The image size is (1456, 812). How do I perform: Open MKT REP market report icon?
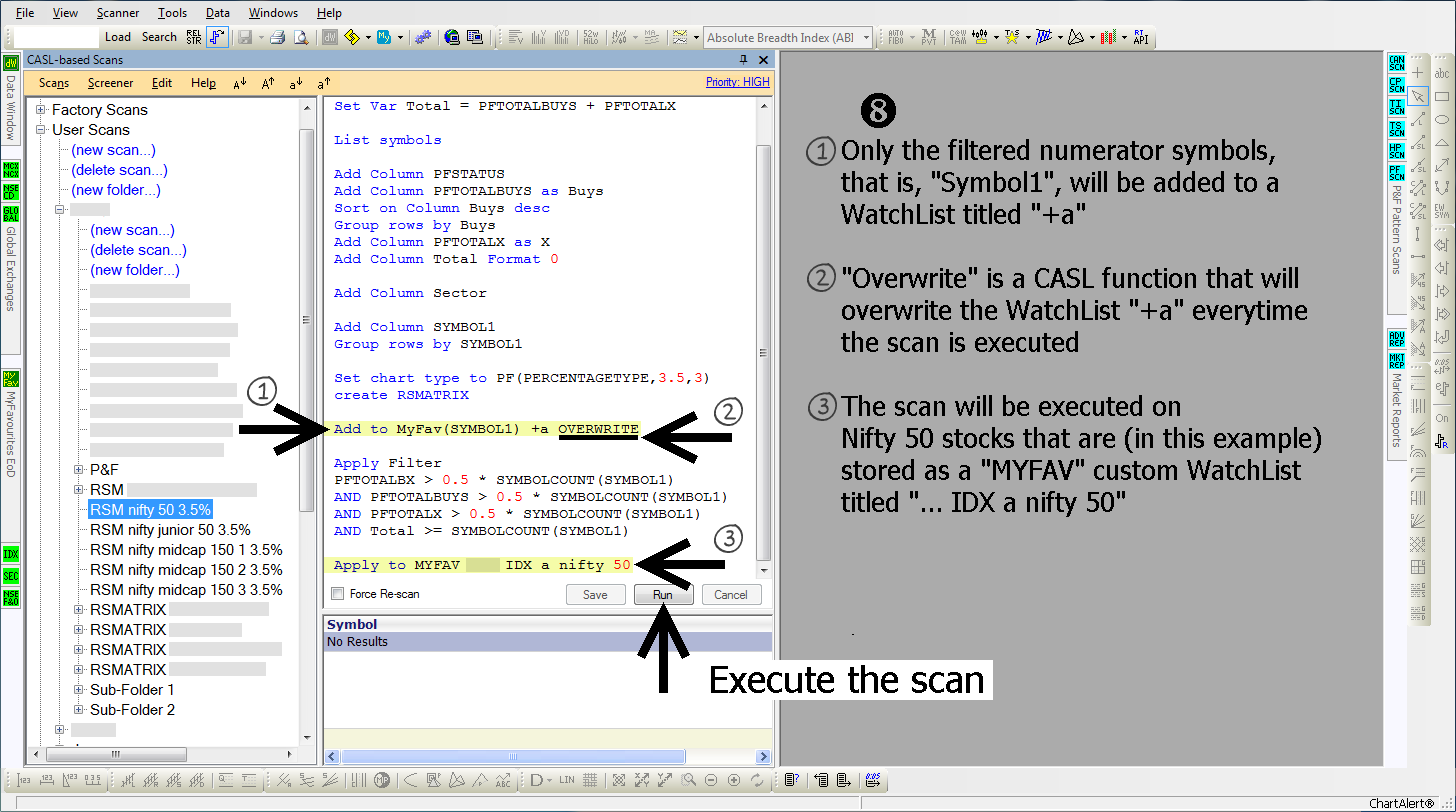click(x=1397, y=360)
